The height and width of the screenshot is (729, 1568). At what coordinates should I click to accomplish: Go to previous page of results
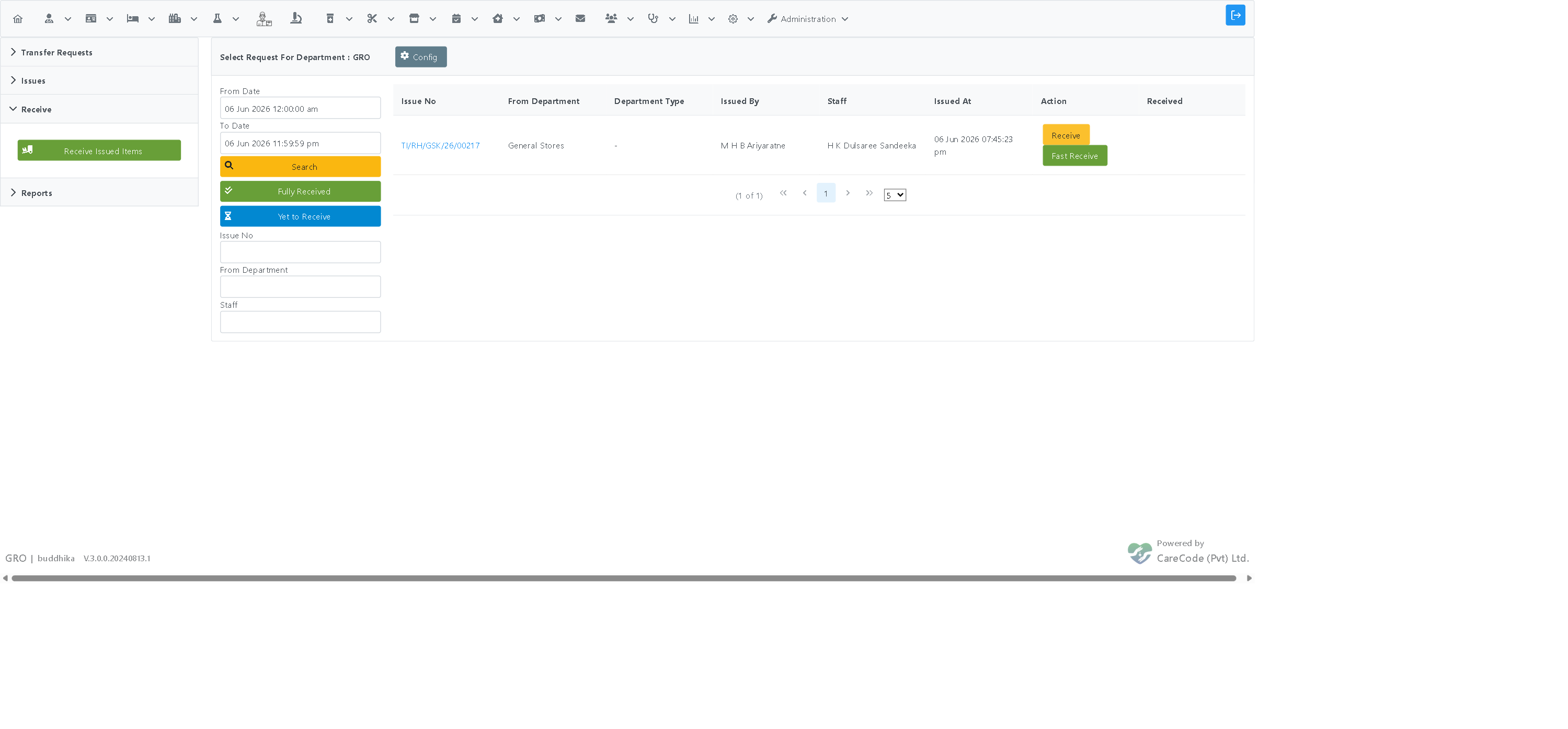pyautogui.click(x=805, y=193)
